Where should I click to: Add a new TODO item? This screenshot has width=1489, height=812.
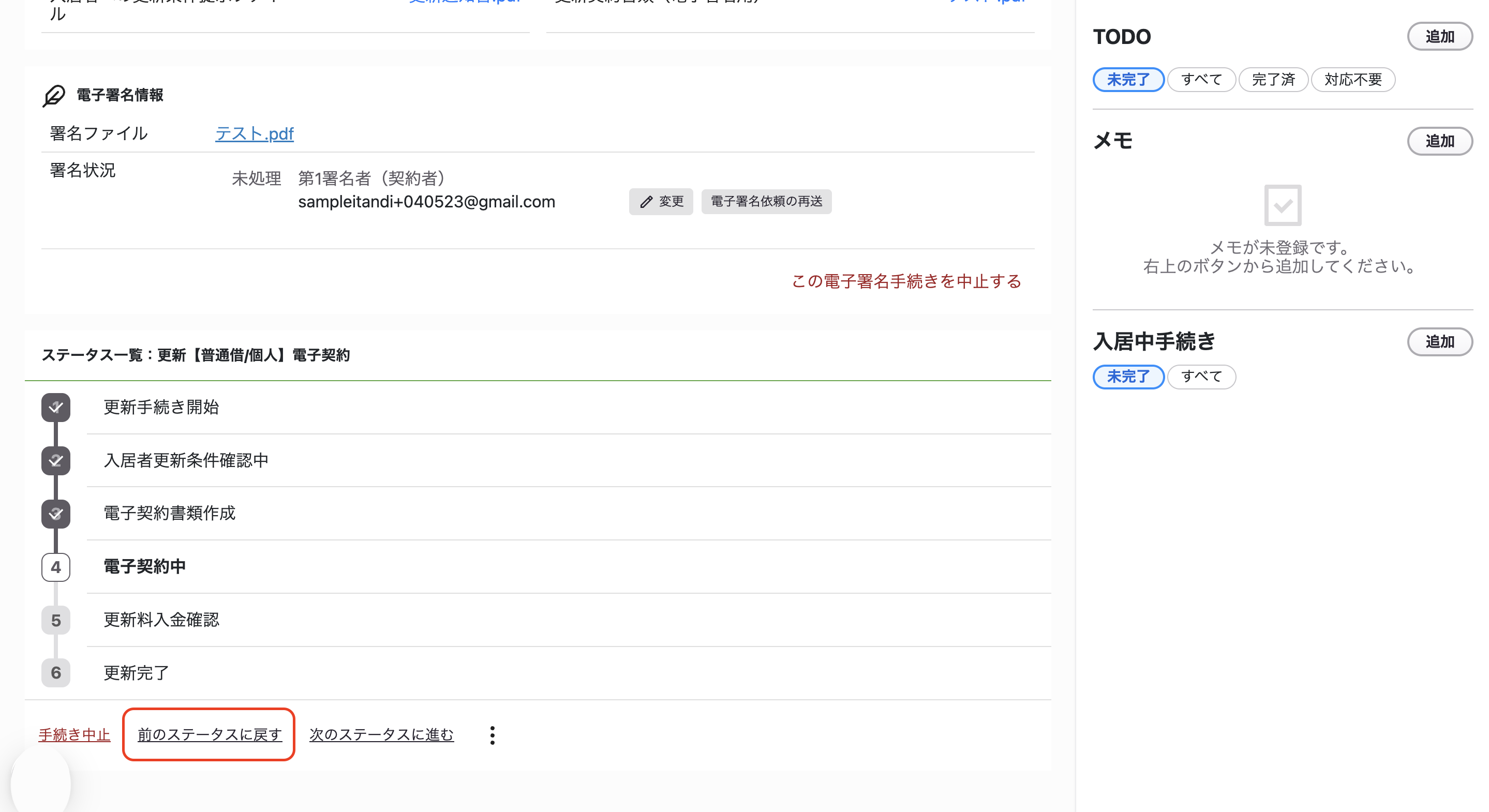[x=1439, y=36]
